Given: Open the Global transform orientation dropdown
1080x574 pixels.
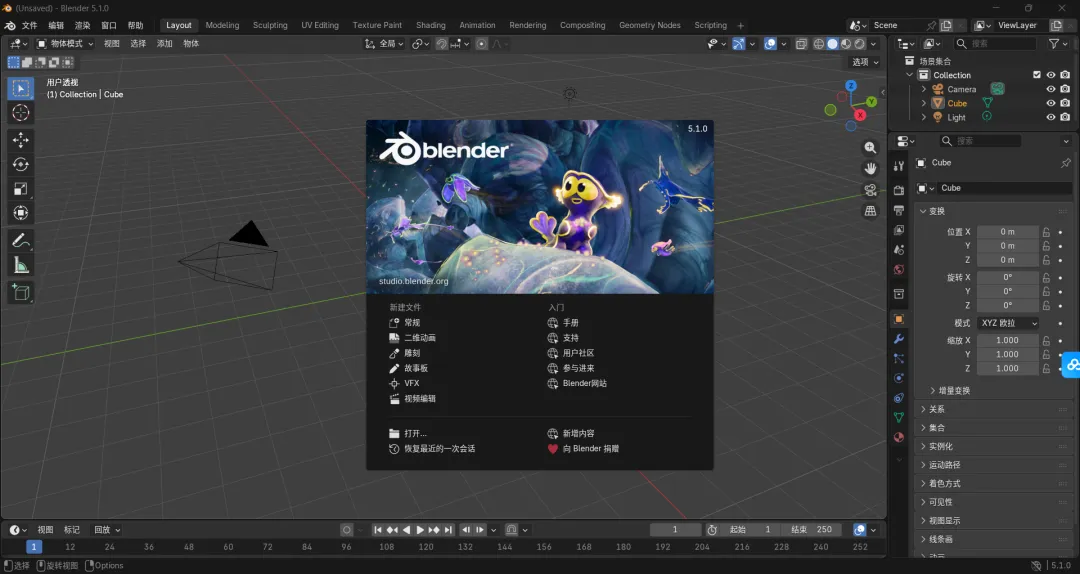Looking at the screenshot, I should (x=384, y=43).
